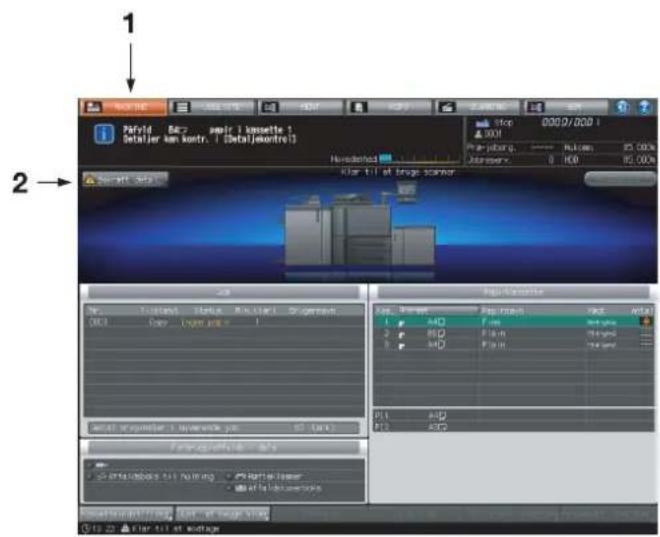Select the PI2 row
This screenshot has width=660, height=537.
click(513, 426)
